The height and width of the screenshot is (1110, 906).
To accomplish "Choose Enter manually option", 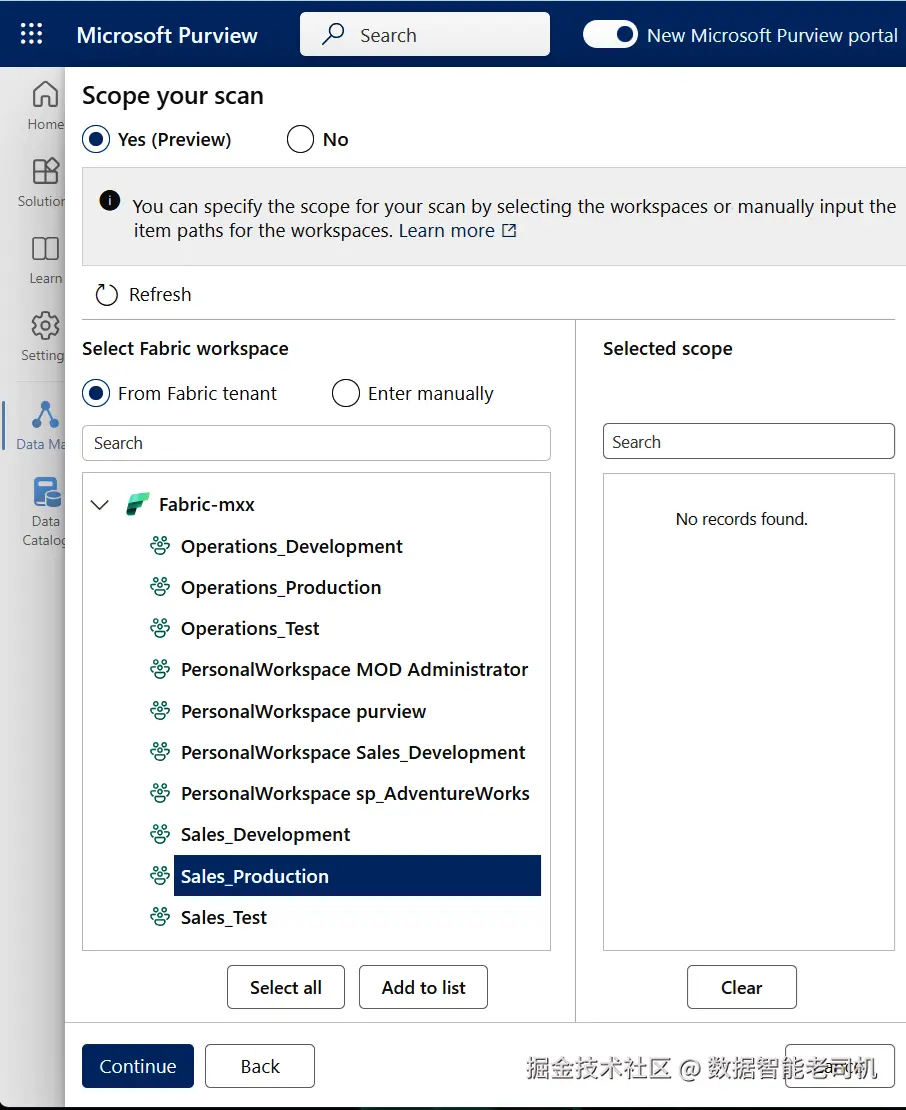I will pyautogui.click(x=345, y=393).
